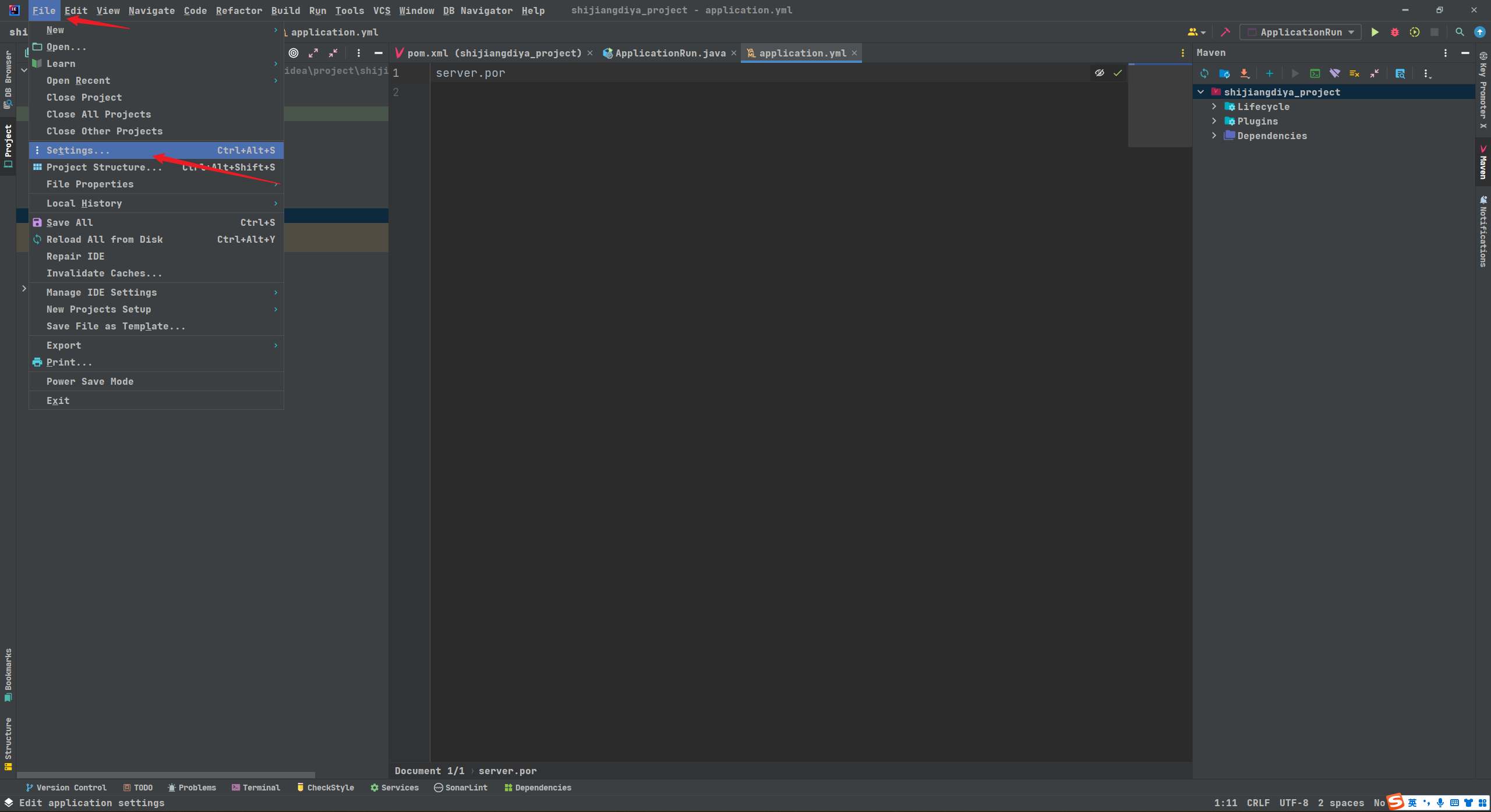Screen dimensions: 1491x812
Task: Hide the Project tool window panel
Action: (378, 53)
